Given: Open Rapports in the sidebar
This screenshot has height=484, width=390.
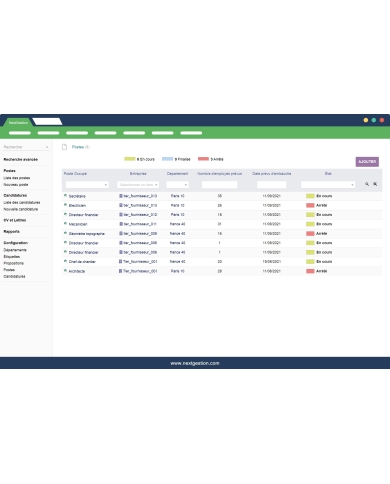Looking at the screenshot, I should coord(11,232).
